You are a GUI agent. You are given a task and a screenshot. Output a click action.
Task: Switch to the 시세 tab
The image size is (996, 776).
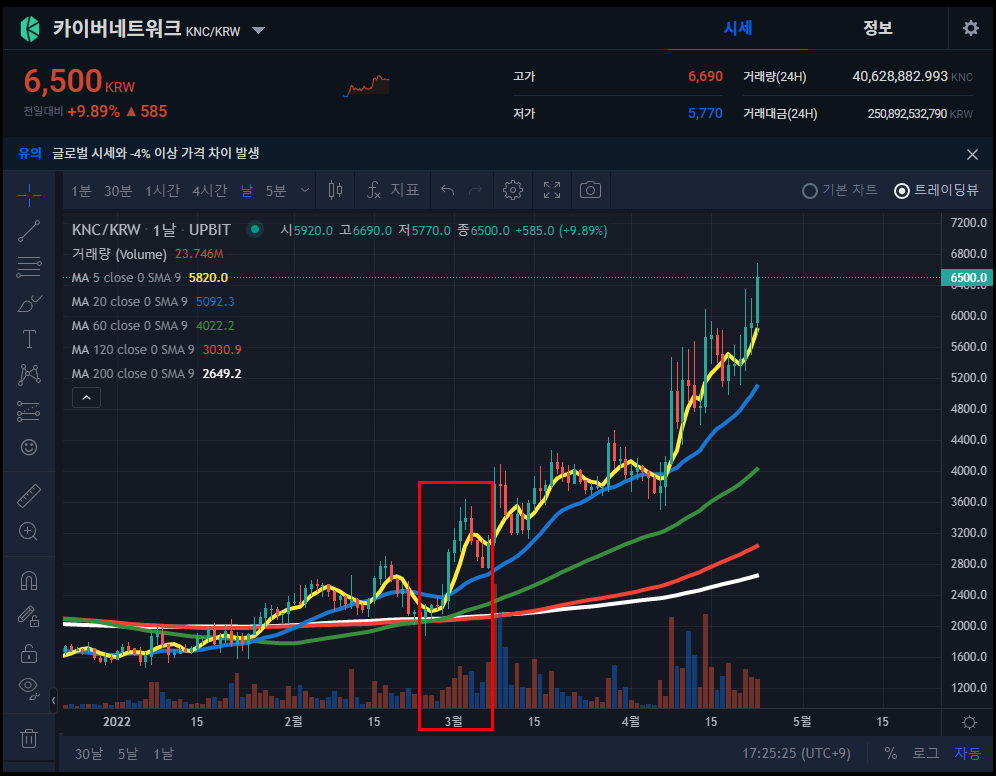(737, 28)
